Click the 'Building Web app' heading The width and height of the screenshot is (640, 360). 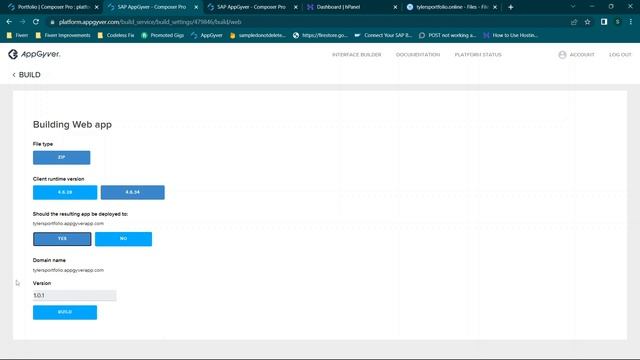click(x=72, y=124)
